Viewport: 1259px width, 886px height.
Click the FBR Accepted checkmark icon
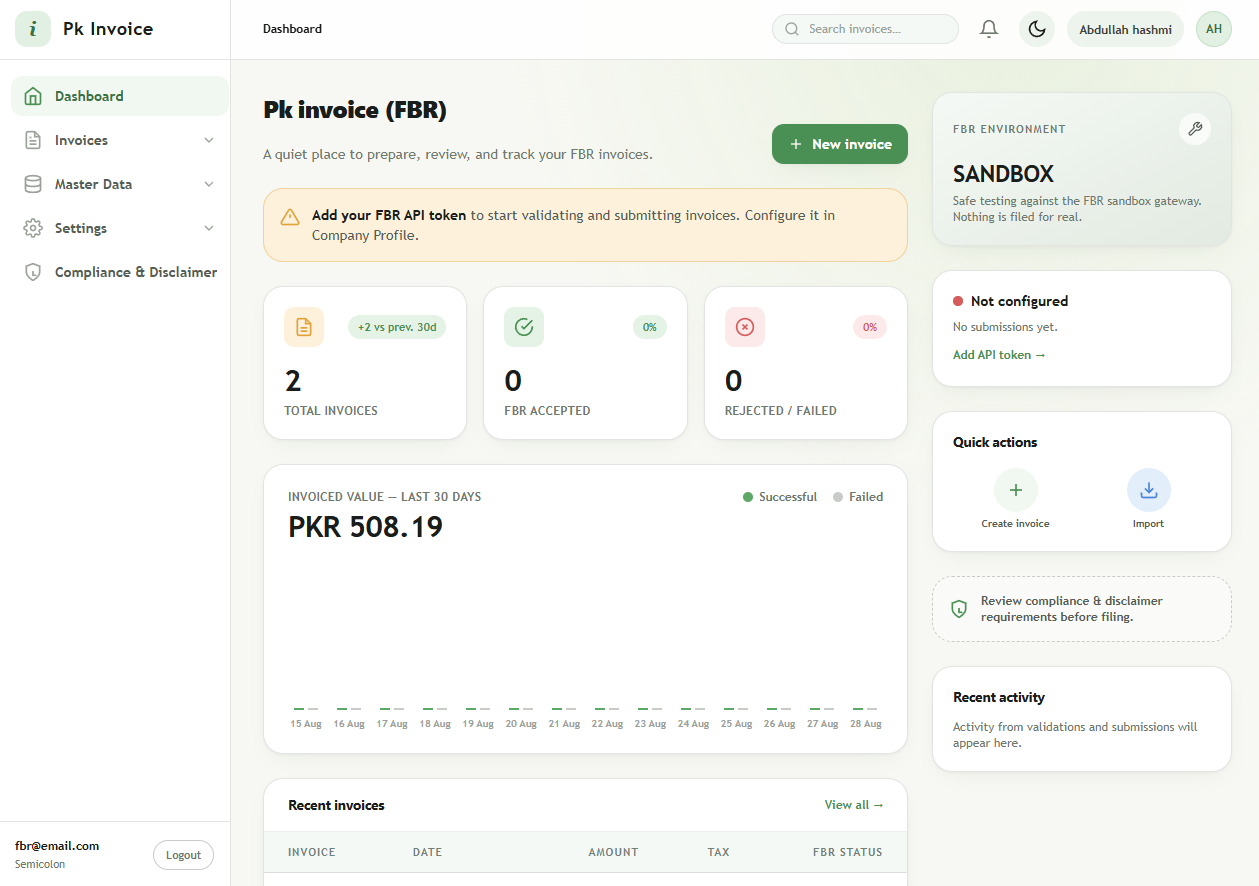pyautogui.click(x=524, y=327)
